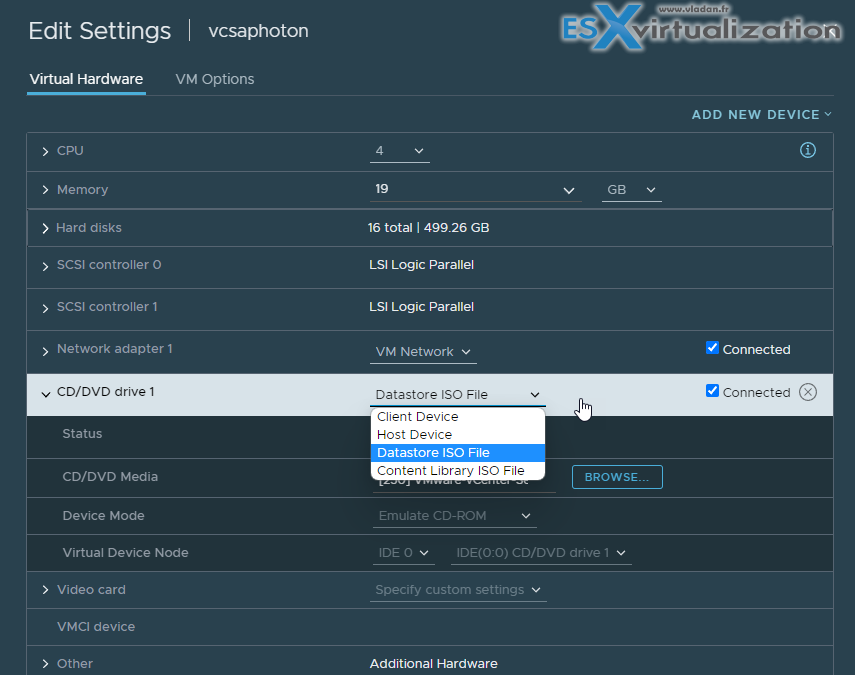Expand SCSI controller 0 row
This screenshot has width=855, height=675.
[45, 266]
